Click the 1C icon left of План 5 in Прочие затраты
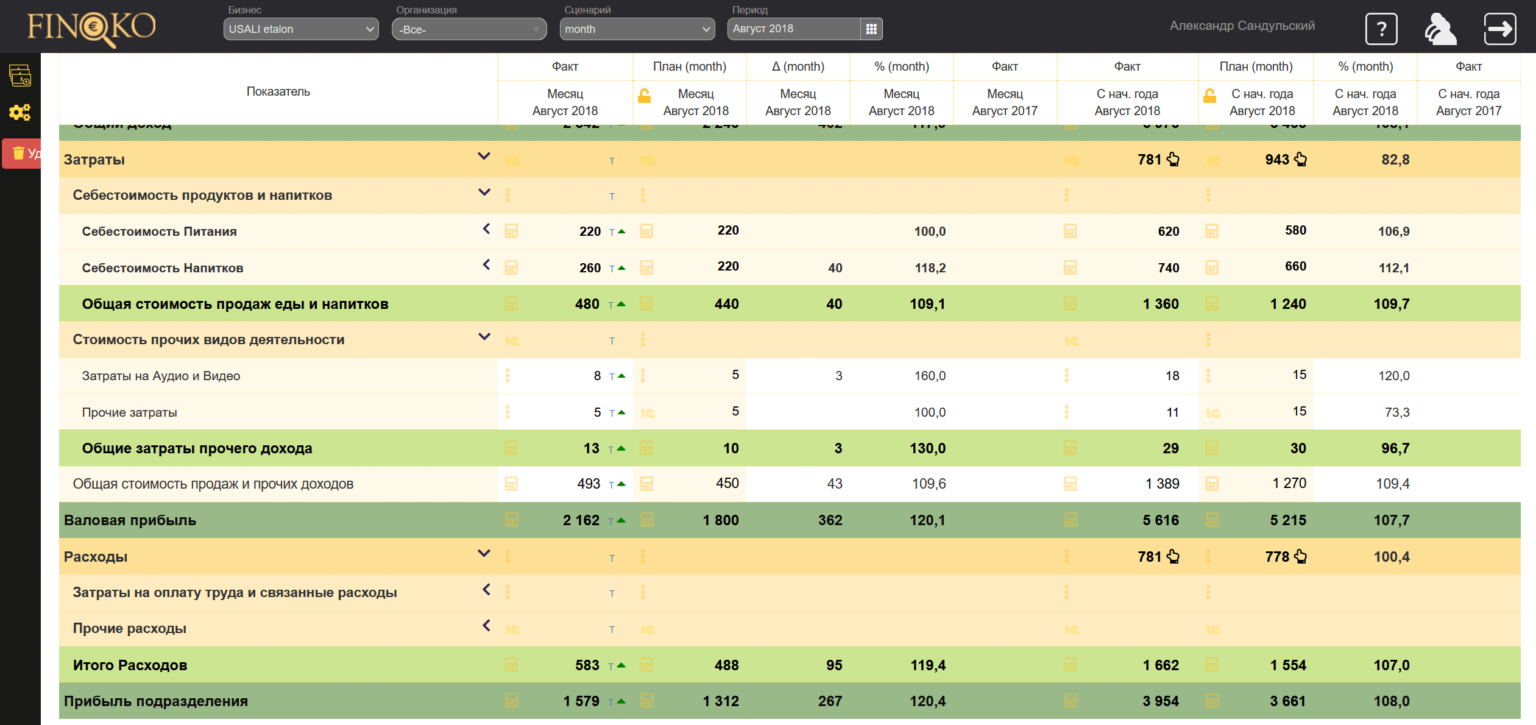This screenshot has width=1536, height=725. click(647, 412)
